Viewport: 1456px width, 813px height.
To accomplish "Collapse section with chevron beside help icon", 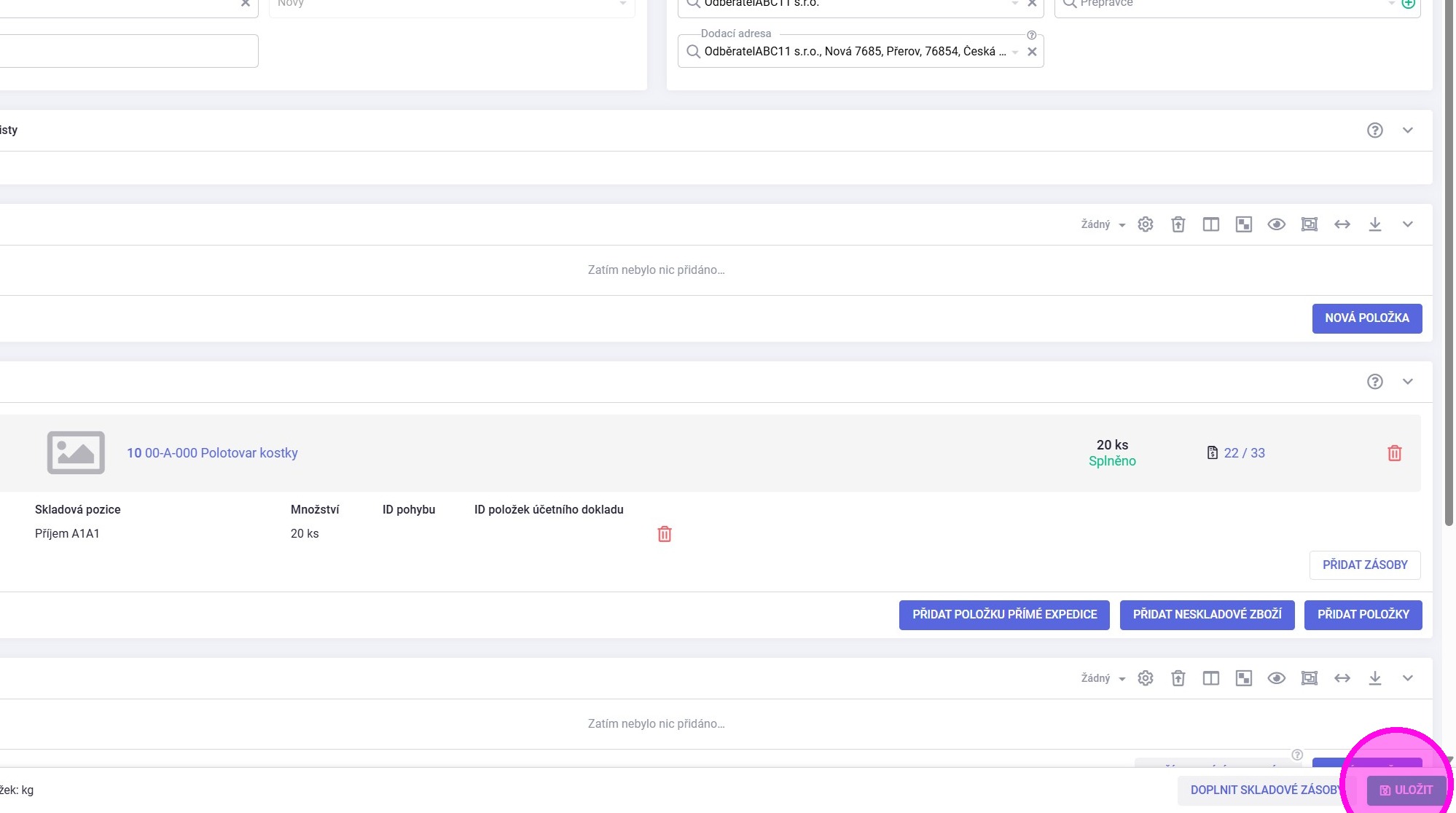I will (x=1408, y=130).
